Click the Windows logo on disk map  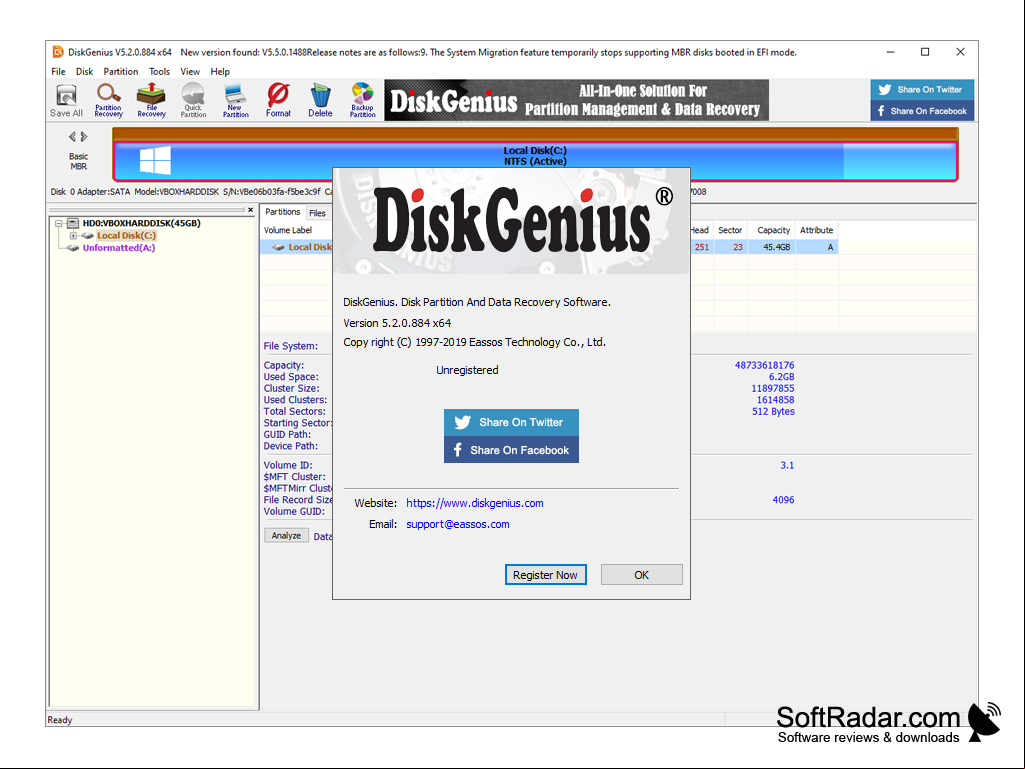(155, 161)
